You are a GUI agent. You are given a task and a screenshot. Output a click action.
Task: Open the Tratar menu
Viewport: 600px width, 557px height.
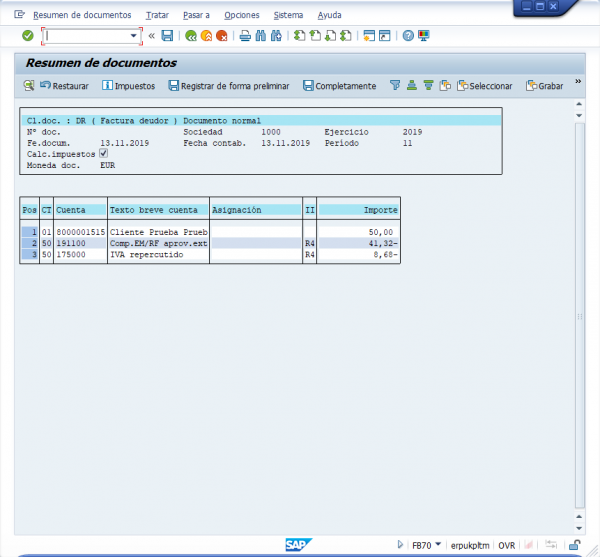pyautogui.click(x=157, y=15)
